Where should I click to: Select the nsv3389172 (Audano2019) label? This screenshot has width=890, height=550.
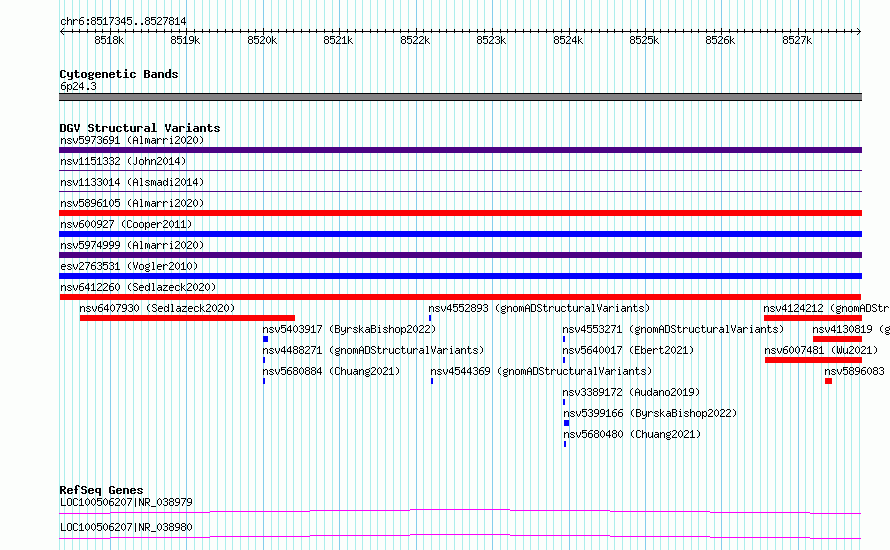click(631, 392)
